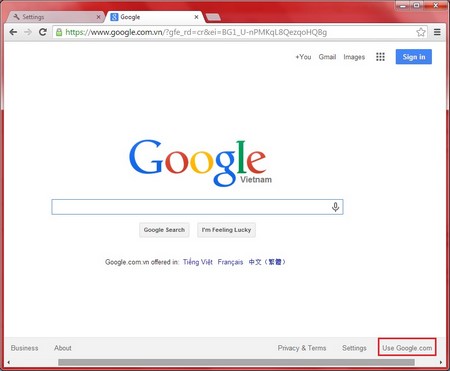Bookmark this page with the star icon
450x371 pixels.
click(x=421, y=32)
